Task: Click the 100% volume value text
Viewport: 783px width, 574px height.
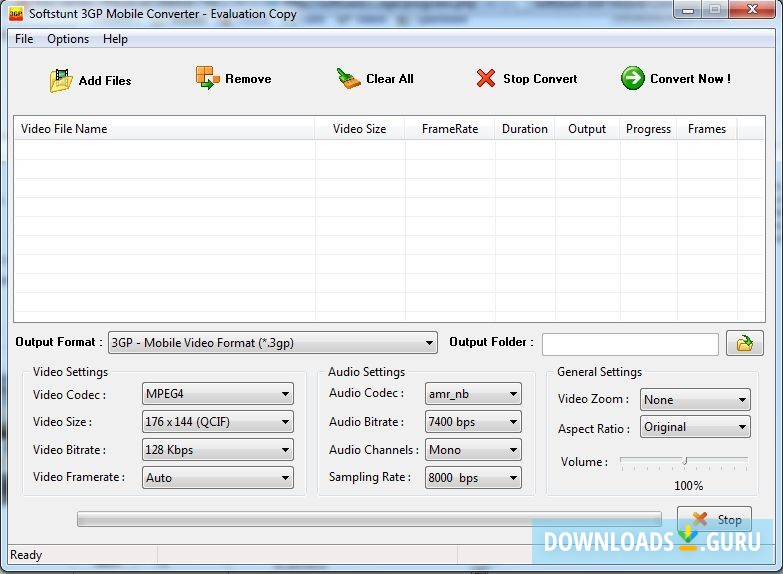Action: (689, 485)
